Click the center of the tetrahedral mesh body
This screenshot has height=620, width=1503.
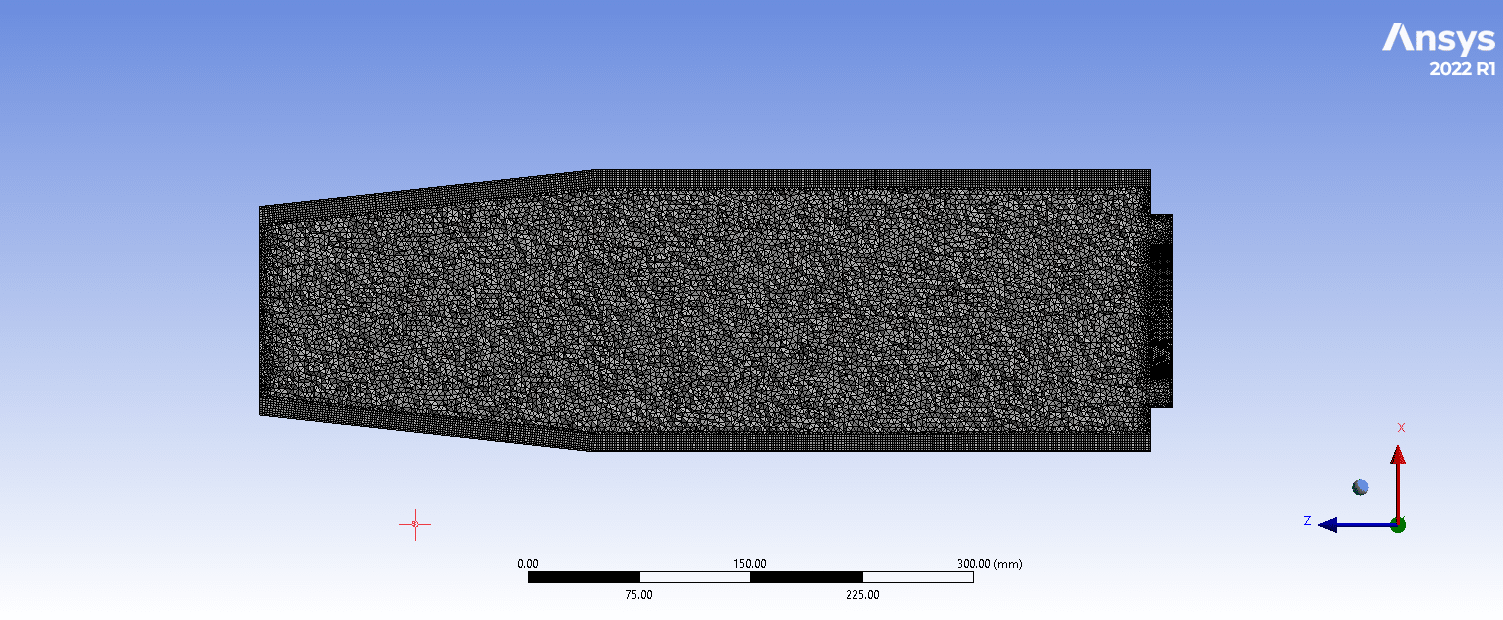point(705,310)
